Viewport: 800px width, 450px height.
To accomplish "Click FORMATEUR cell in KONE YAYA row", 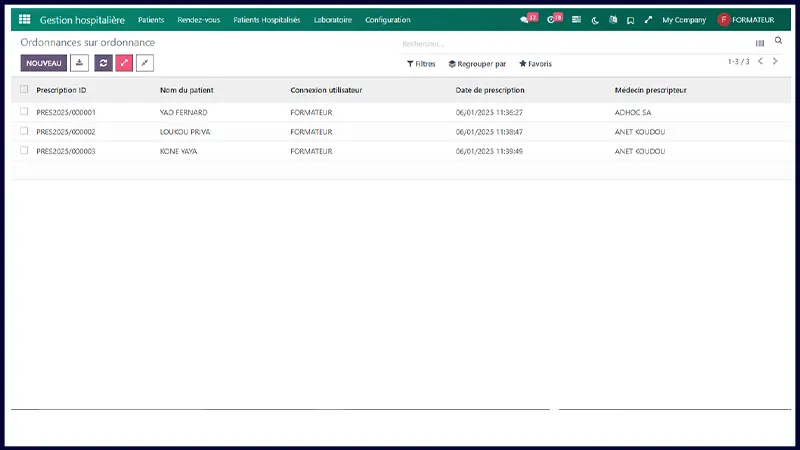I will (311, 151).
